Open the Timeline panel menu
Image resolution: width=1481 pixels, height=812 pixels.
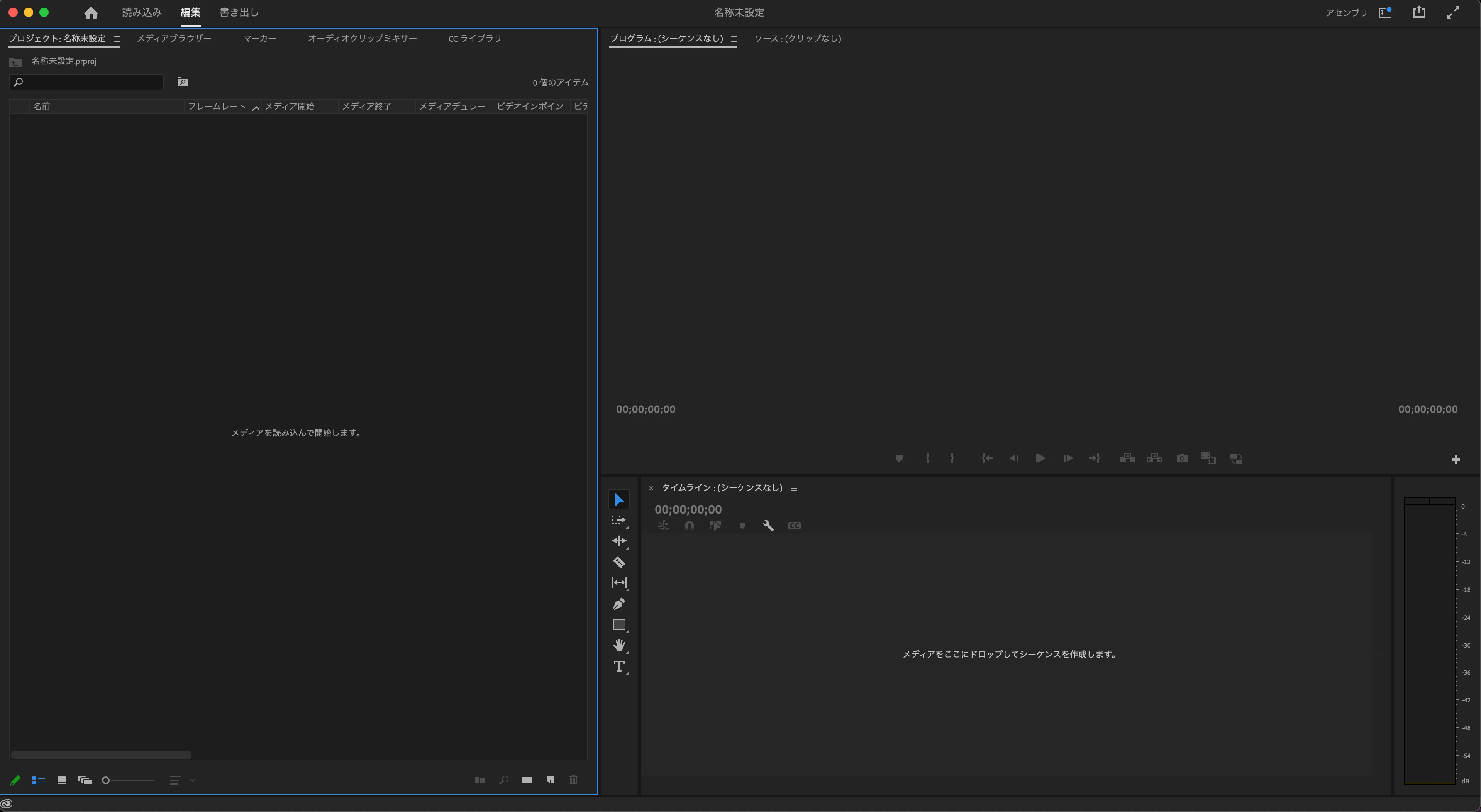[793, 488]
